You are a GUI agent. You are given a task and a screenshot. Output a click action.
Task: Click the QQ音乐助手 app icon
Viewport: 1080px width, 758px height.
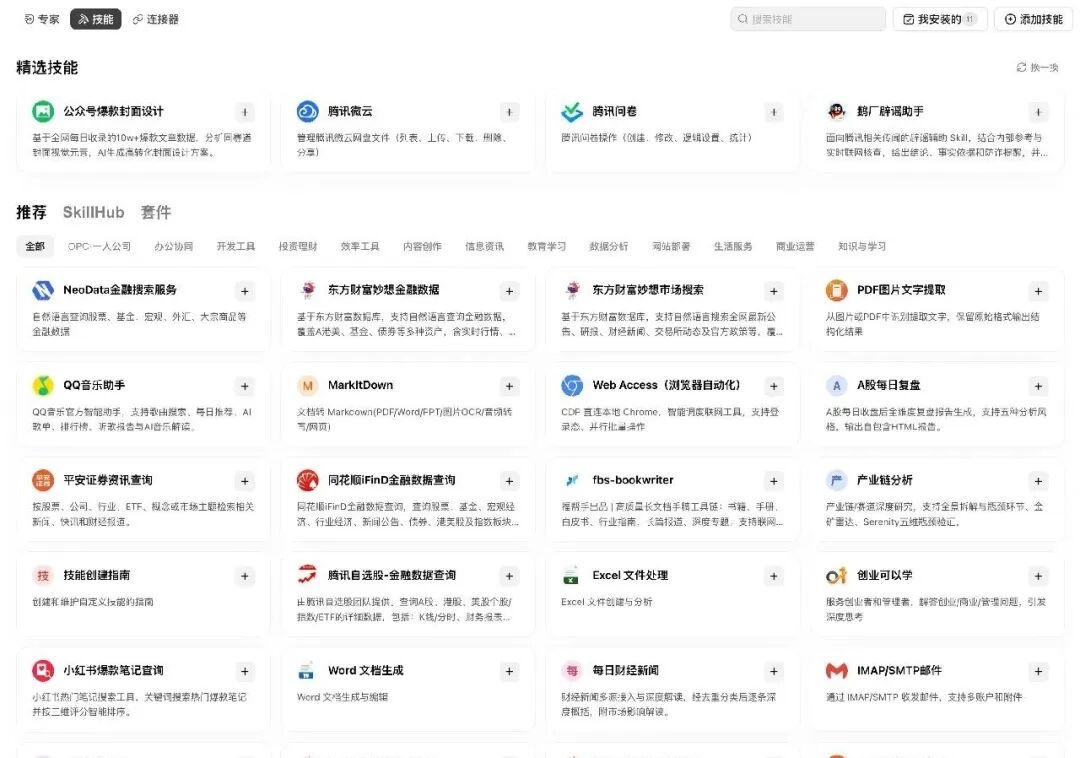43,386
